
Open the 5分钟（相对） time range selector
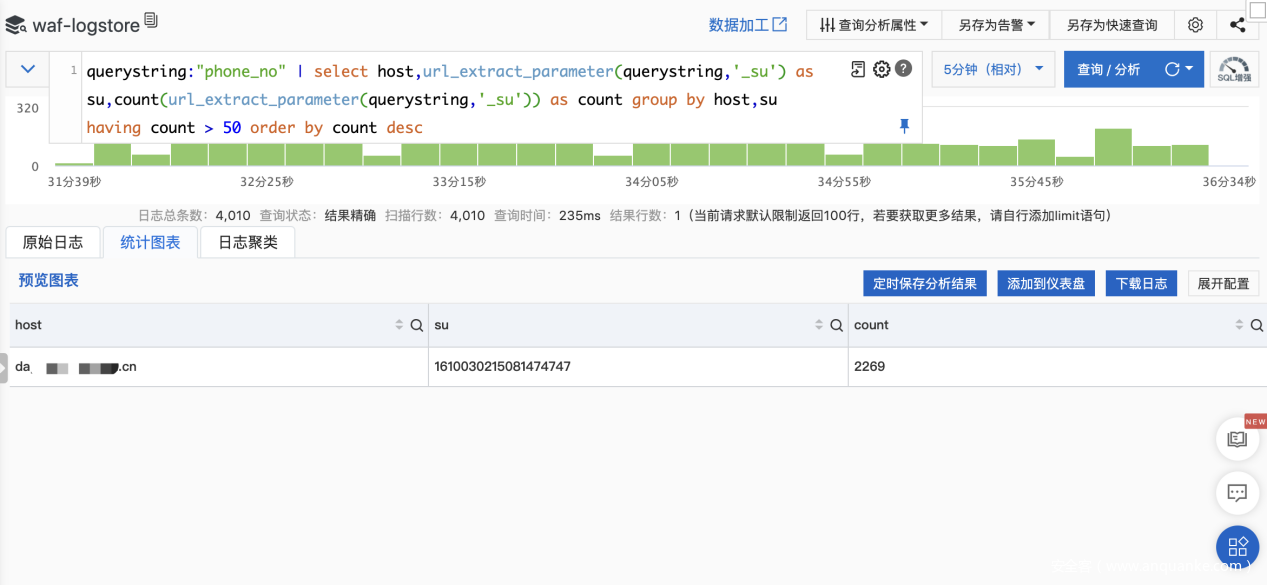coord(992,70)
